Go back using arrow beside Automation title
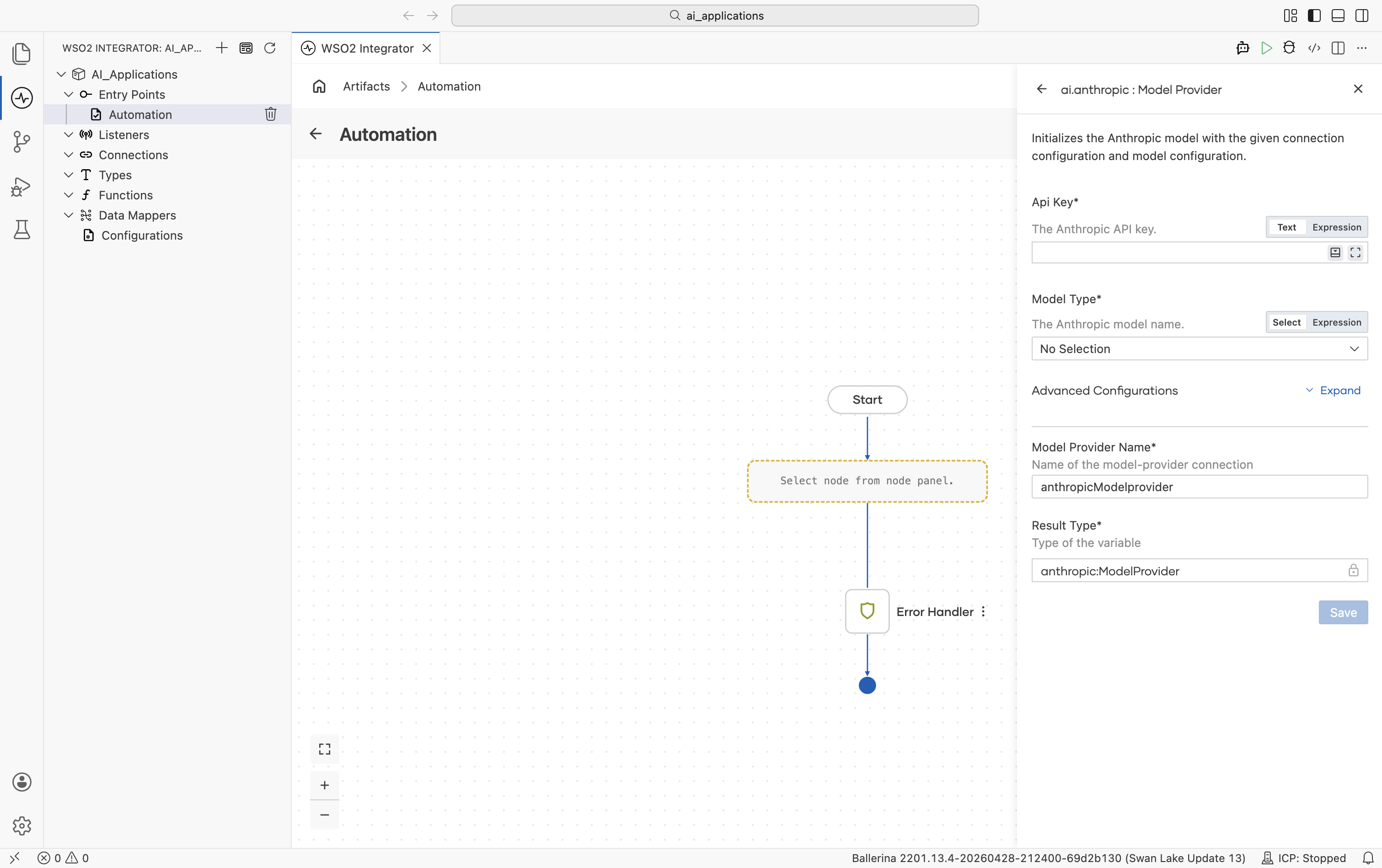This screenshot has width=1382, height=868. click(316, 134)
